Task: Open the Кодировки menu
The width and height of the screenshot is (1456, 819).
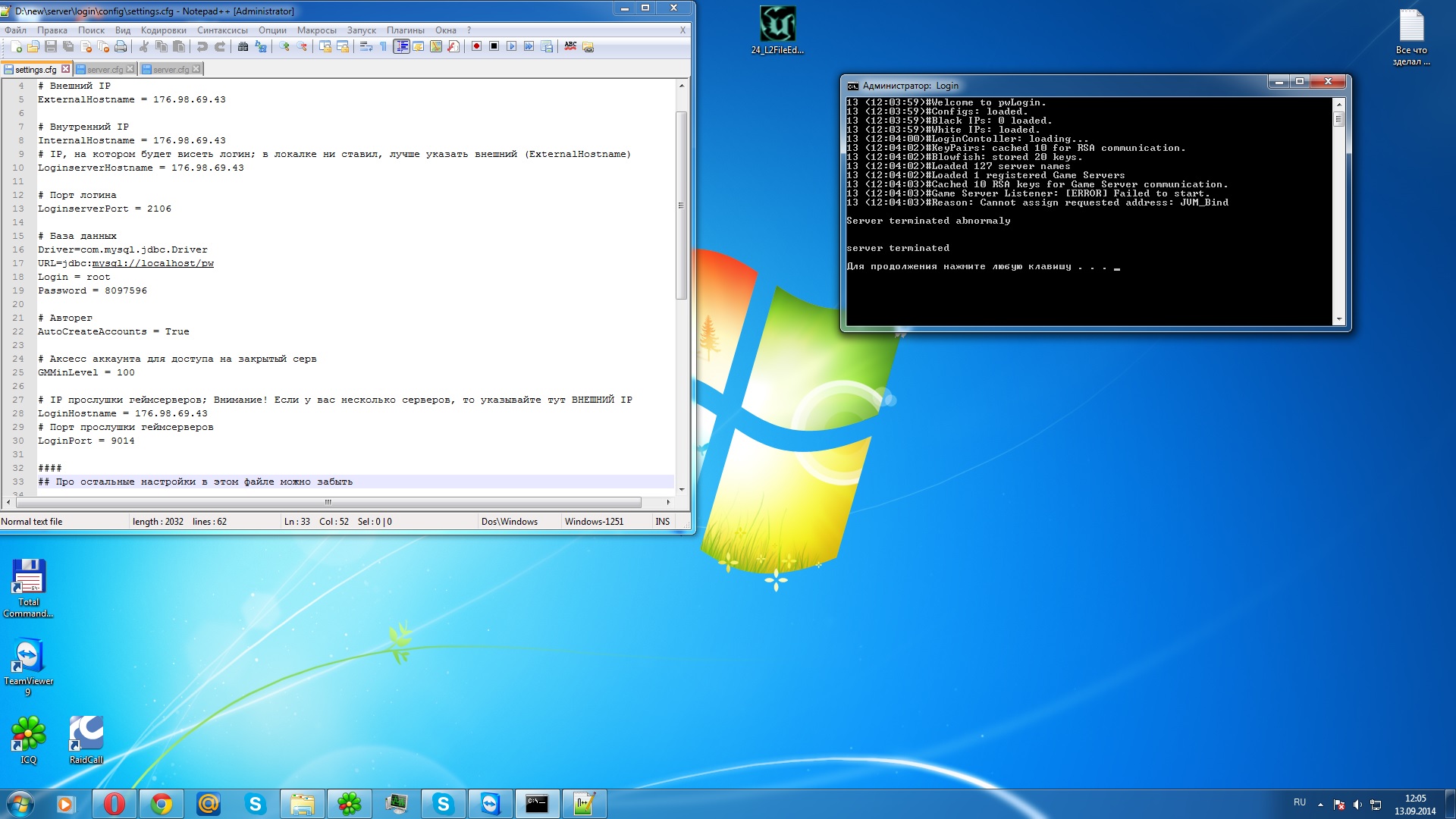Action: [164, 30]
